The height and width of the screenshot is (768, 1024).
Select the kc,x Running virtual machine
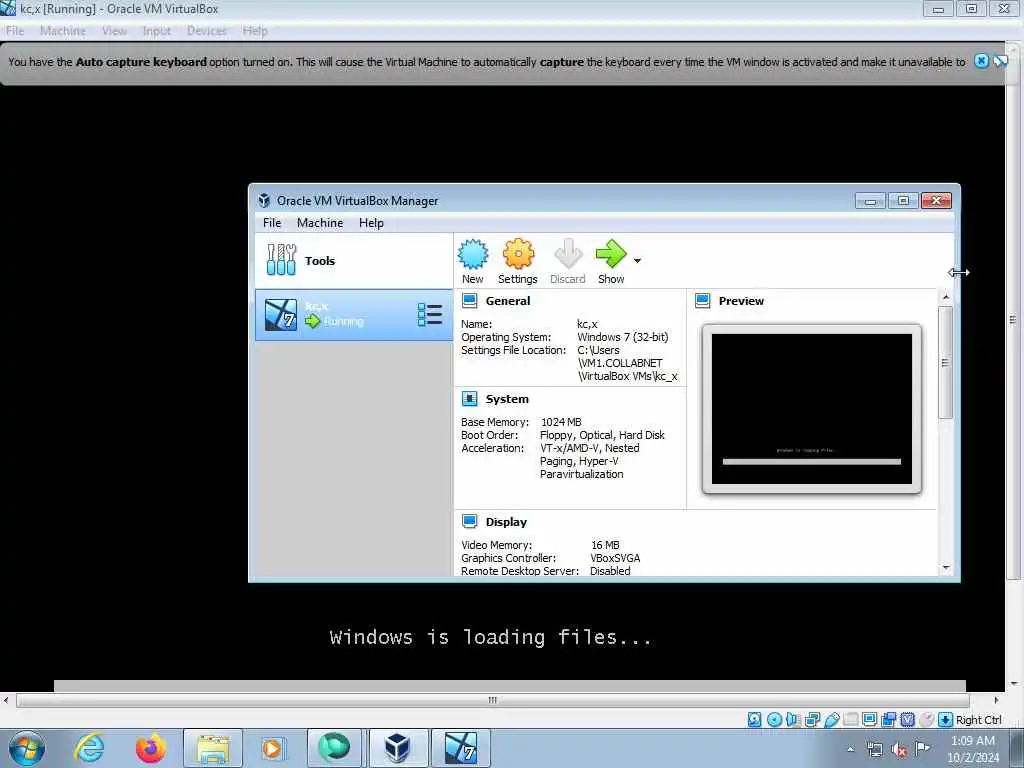pyautogui.click(x=353, y=315)
